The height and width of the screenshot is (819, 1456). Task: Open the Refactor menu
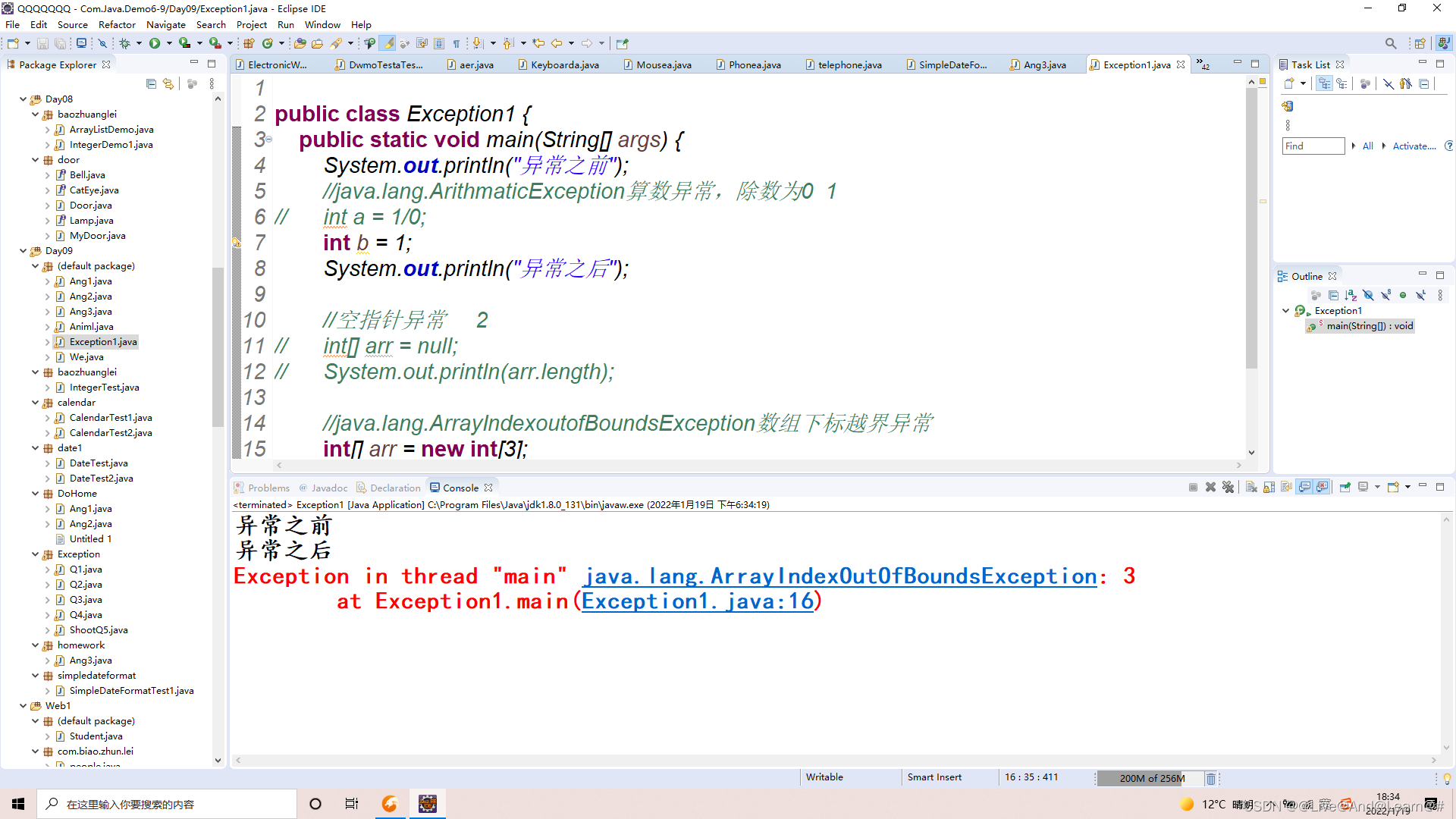pos(116,24)
